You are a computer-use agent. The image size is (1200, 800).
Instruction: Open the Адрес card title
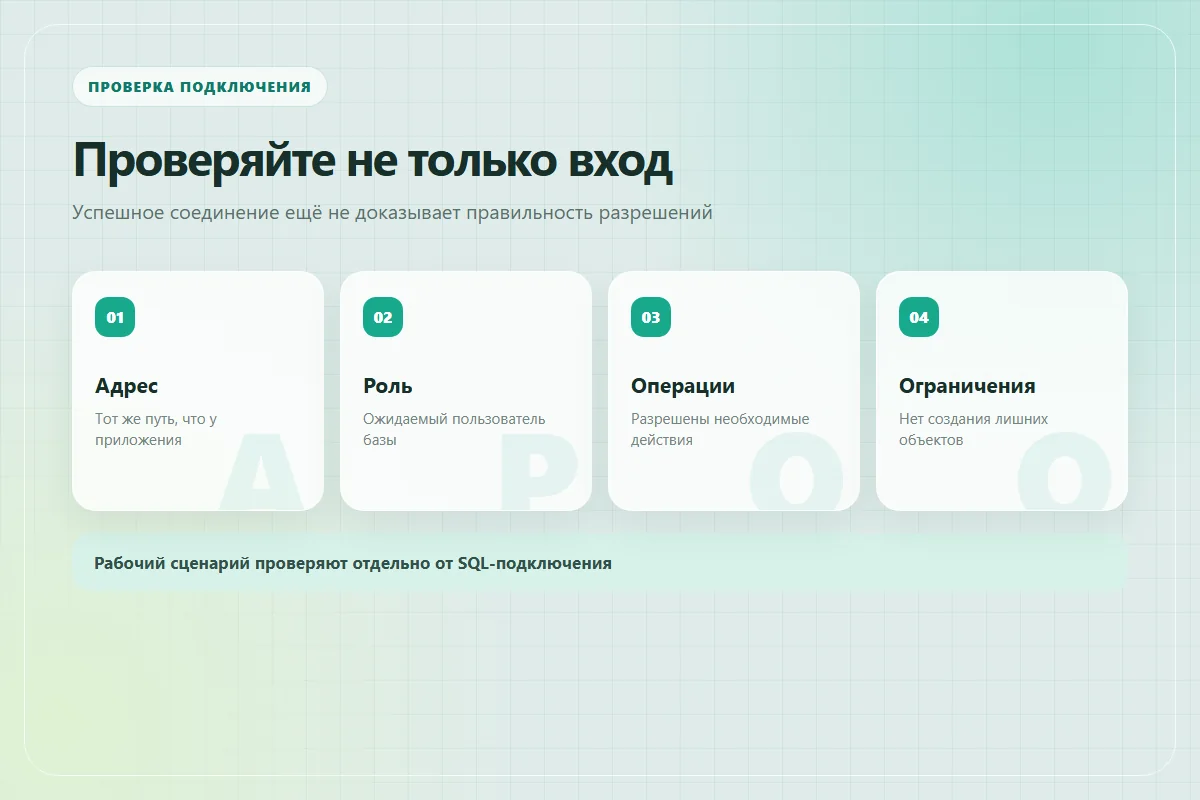pos(127,386)
